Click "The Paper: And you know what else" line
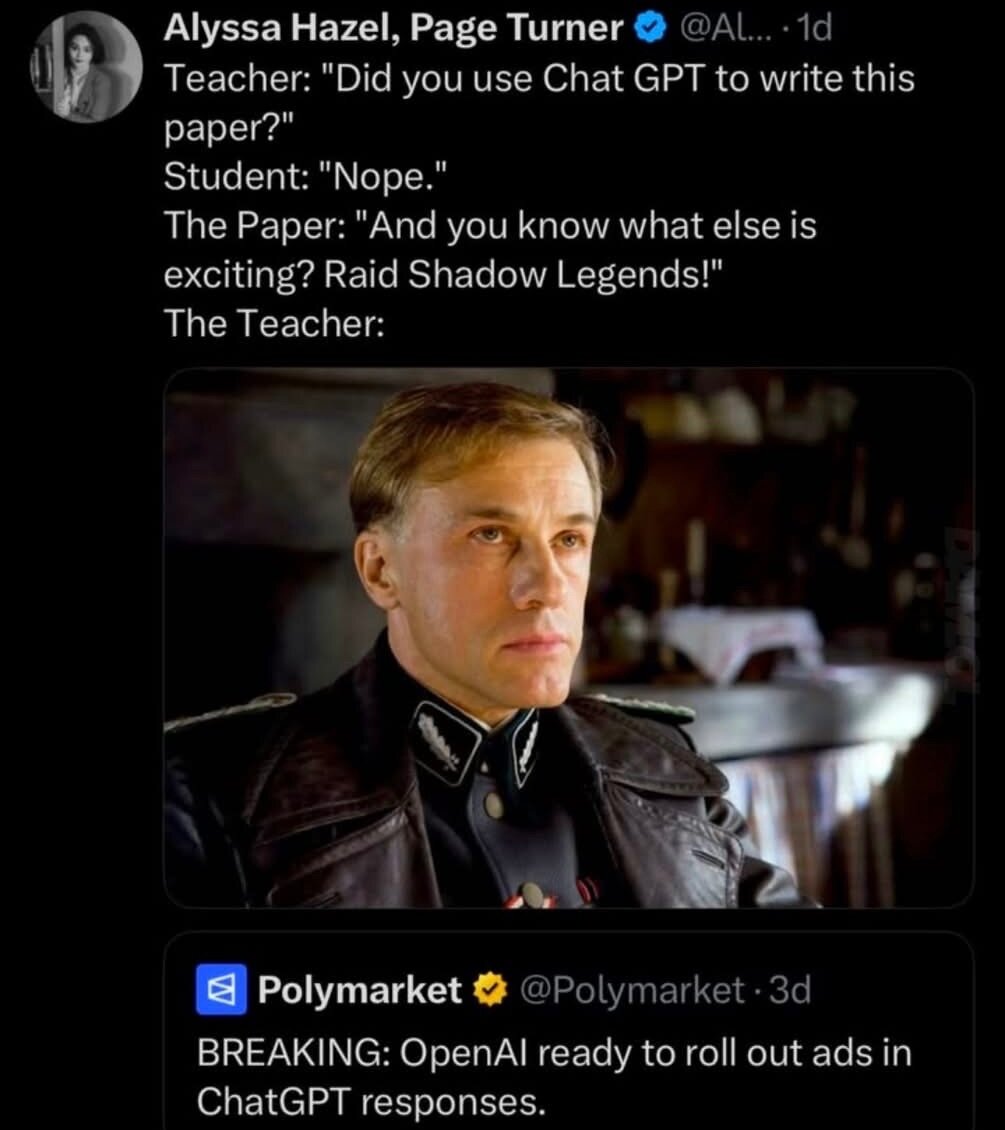Image resolution: width=1005 pixels, height=1130 pixels. click(x=489, y=226)
